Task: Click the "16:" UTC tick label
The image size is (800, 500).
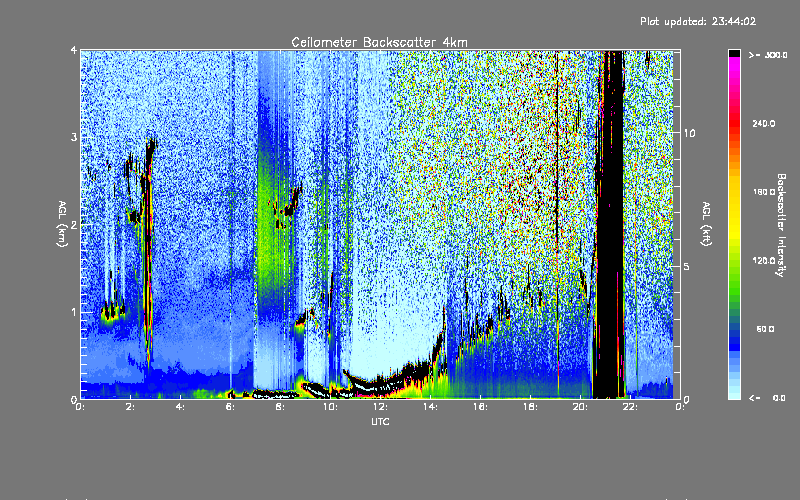Action: coord(480,407)
